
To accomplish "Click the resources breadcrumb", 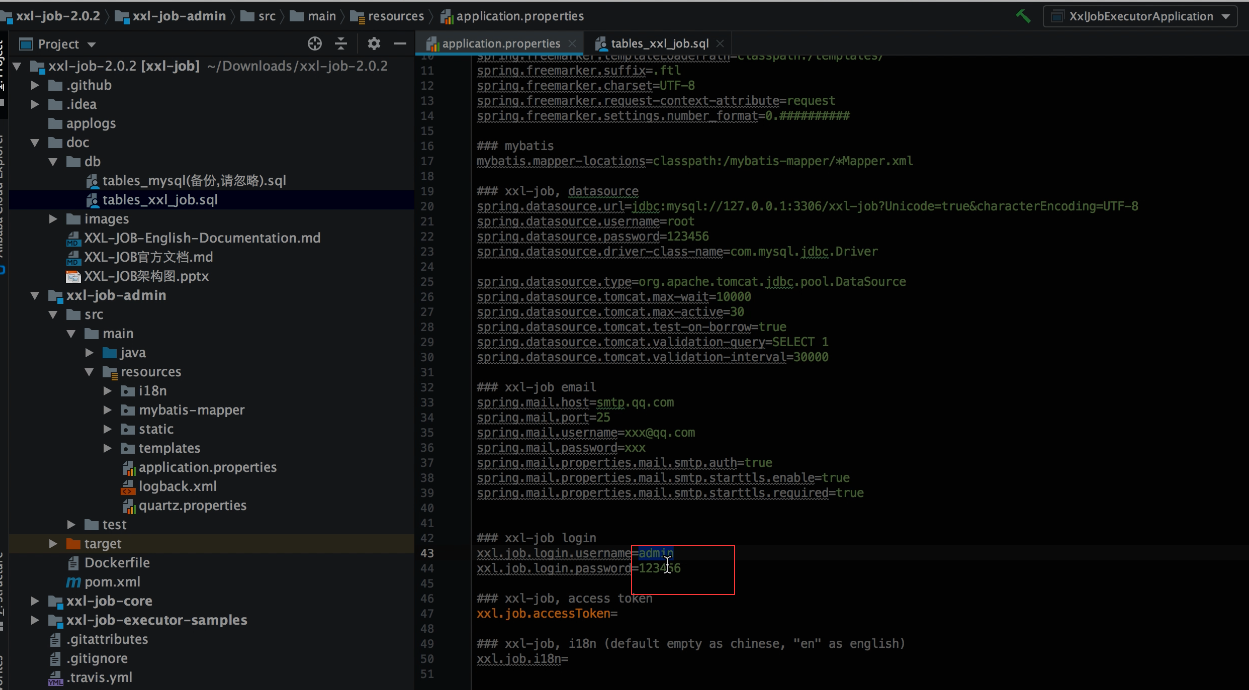I will [387, 16].
